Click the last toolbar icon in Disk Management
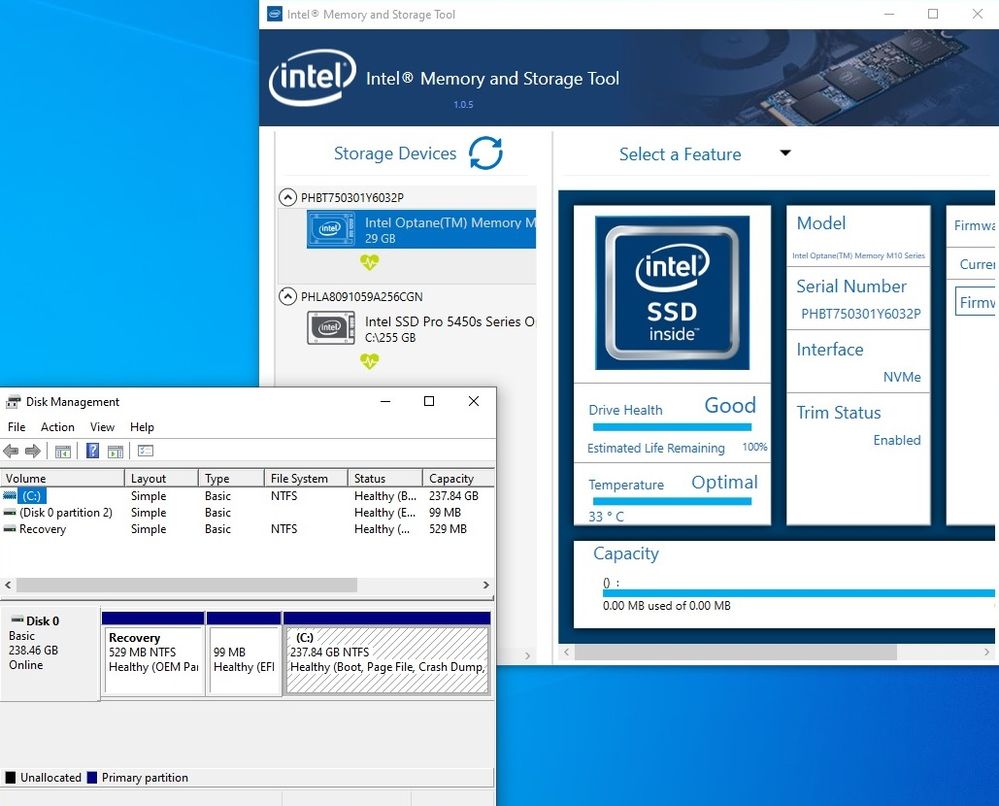The width and height of the screenshot is (999, 806). pos(145,451)
